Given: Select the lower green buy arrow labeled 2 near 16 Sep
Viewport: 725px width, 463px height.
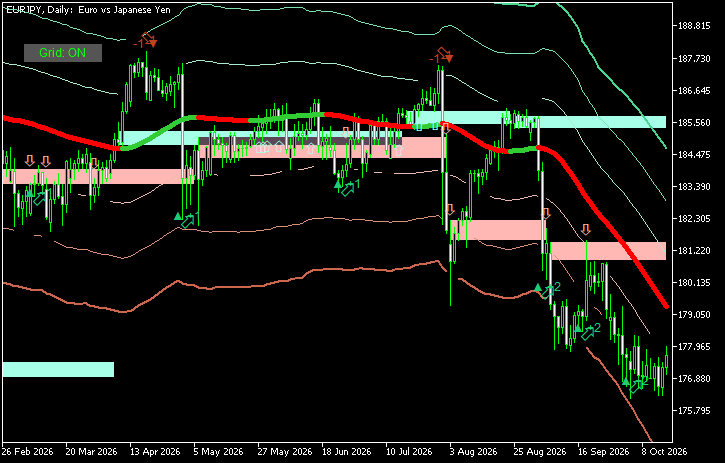Looking at the screenshot, I should coord(588,332).
